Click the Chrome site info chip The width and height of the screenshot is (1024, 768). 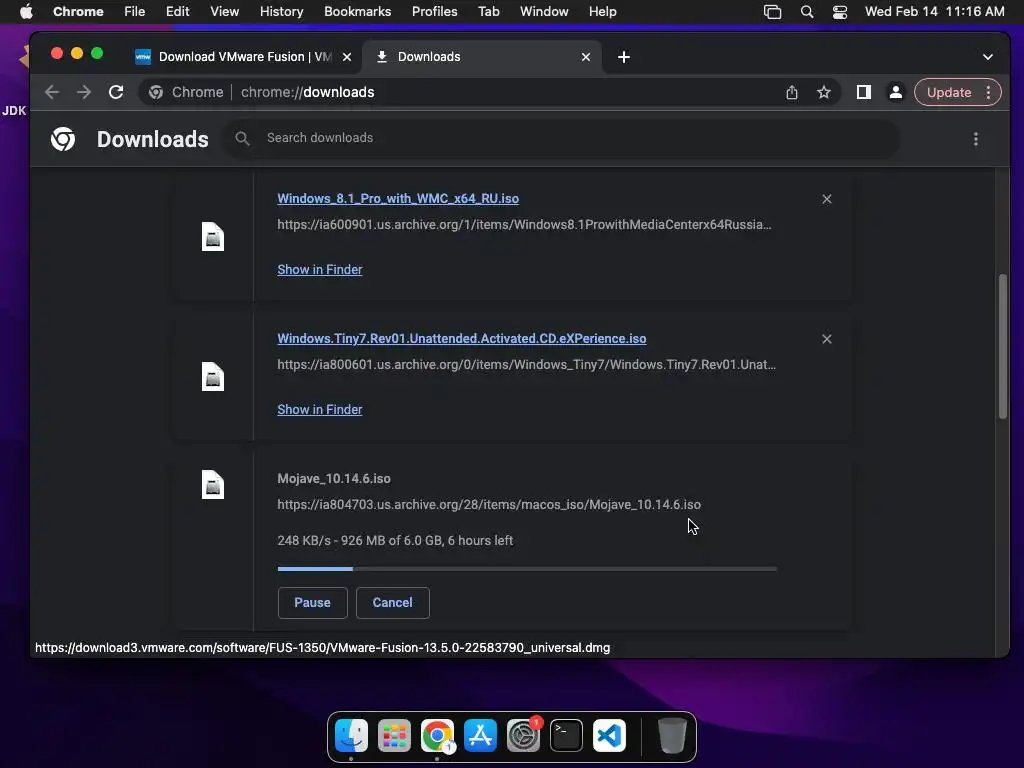click(x=186, y=92)
